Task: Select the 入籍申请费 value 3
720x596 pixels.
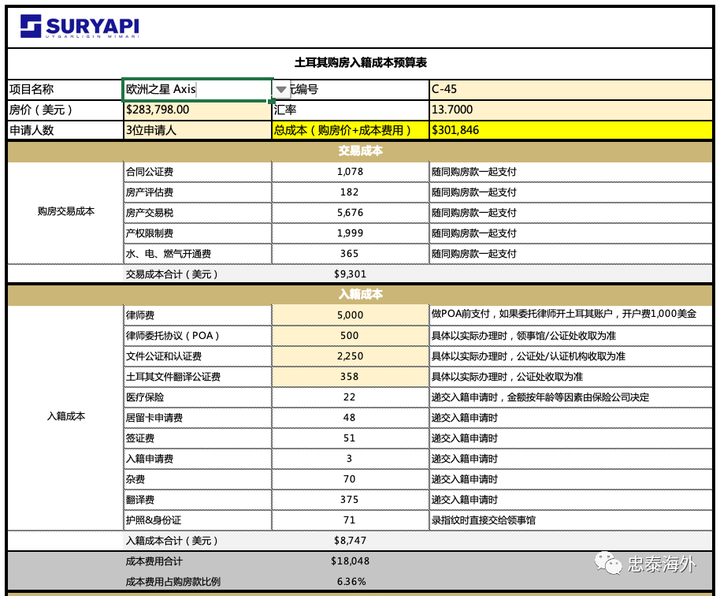Action: [x=350, y=459]
